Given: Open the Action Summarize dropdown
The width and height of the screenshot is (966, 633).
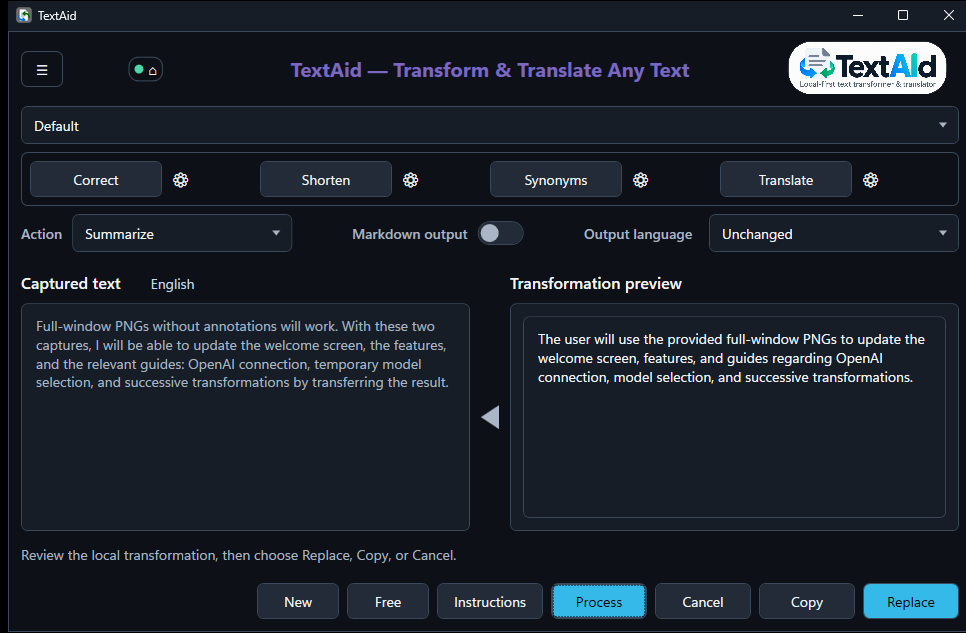Looking at the screenshot, I should [x=182, y=234].
